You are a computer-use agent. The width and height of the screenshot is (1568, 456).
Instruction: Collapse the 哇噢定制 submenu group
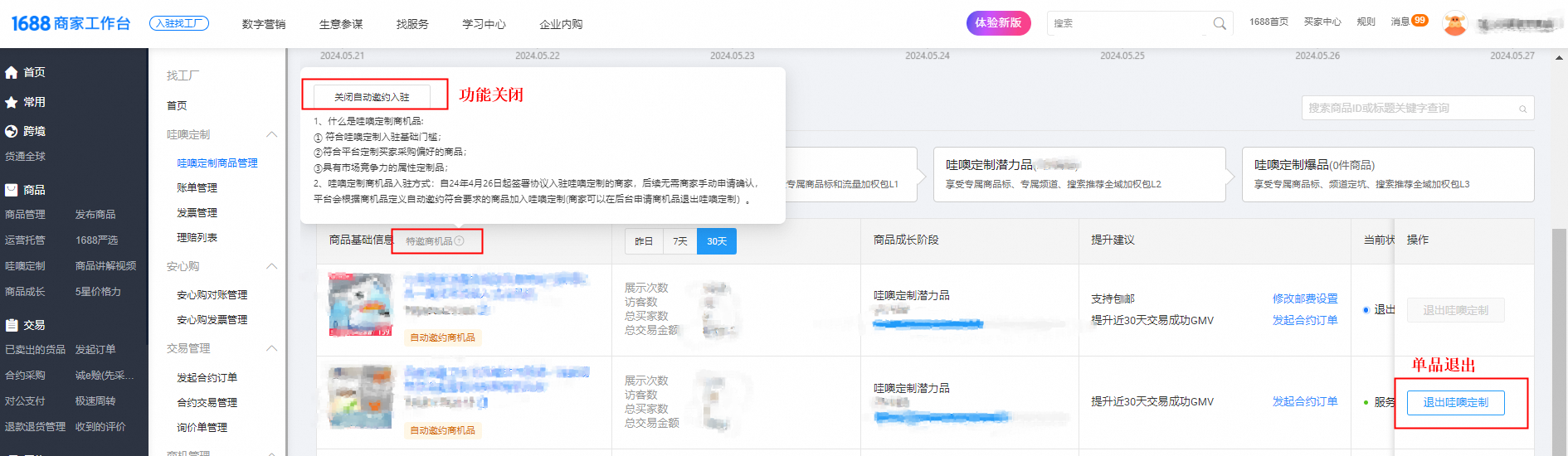pos(271,134)
